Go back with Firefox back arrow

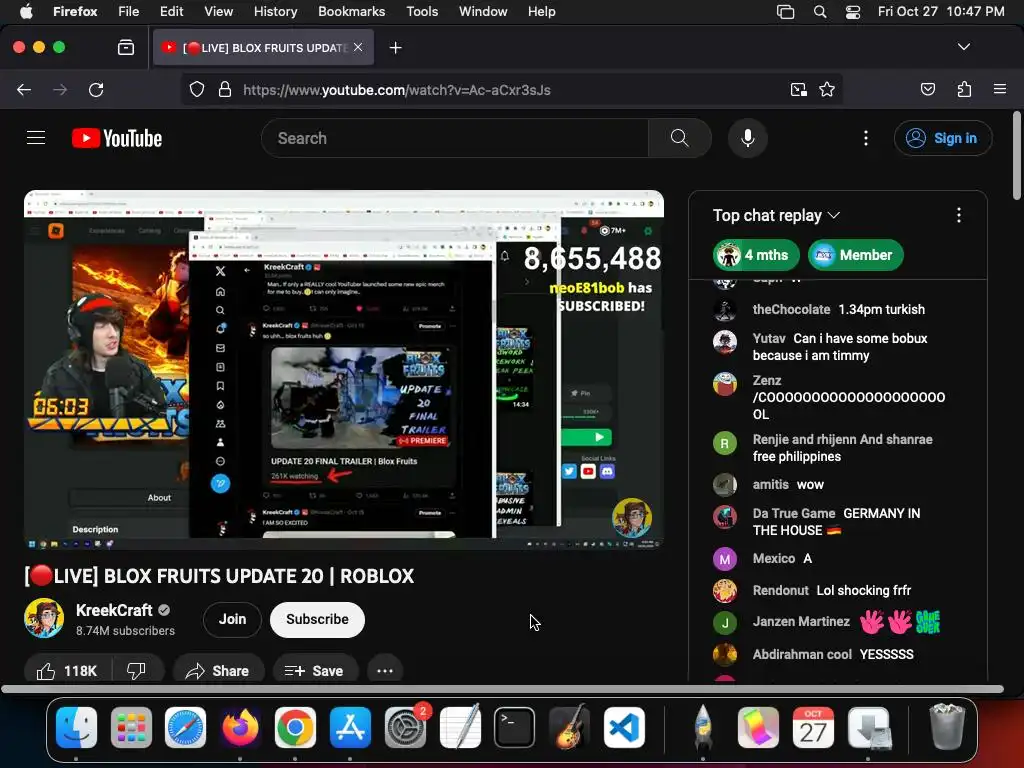coord(24,89)
